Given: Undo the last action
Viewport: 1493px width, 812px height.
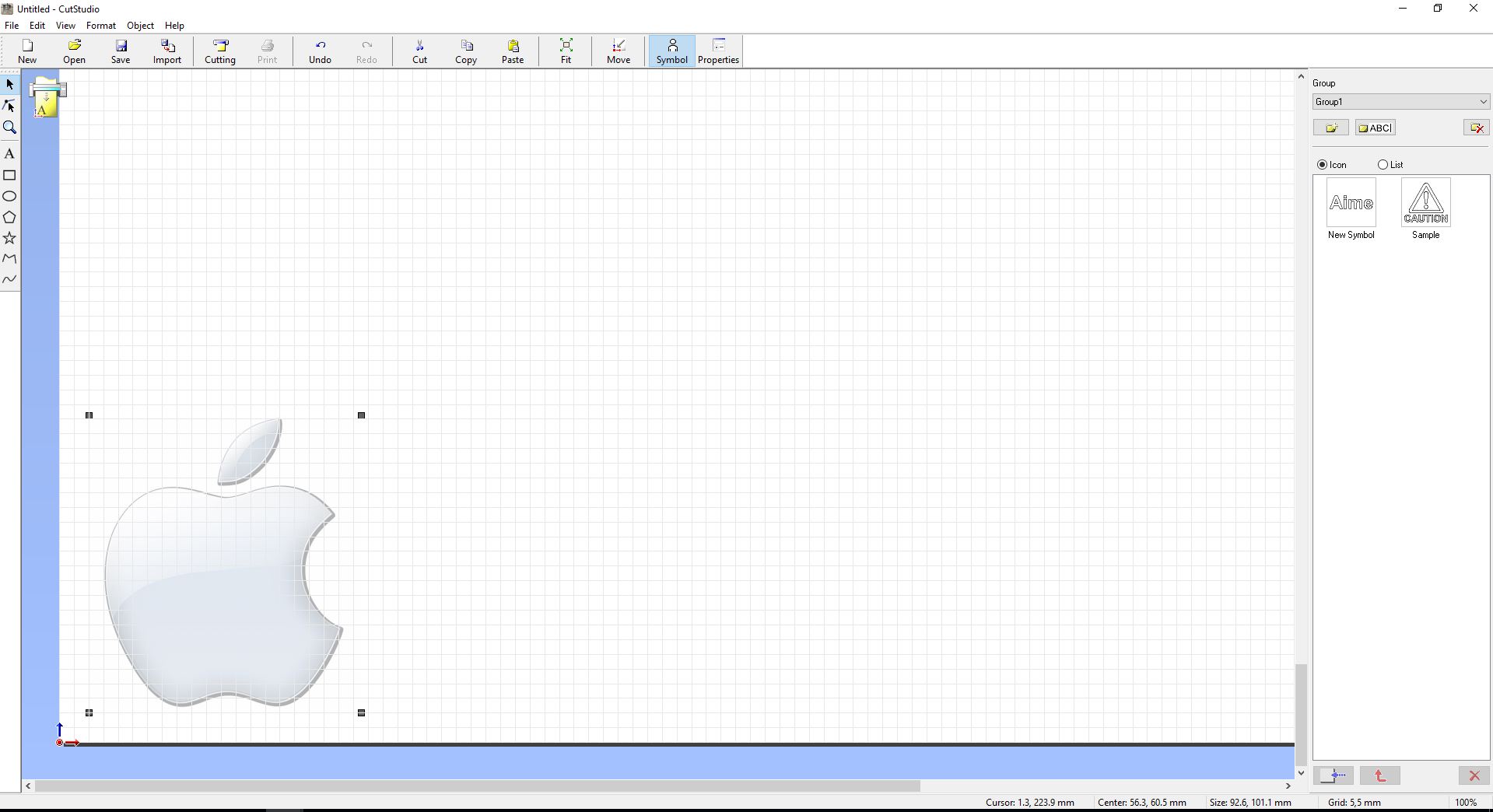Looking at the screenshot, I should 320,51.
